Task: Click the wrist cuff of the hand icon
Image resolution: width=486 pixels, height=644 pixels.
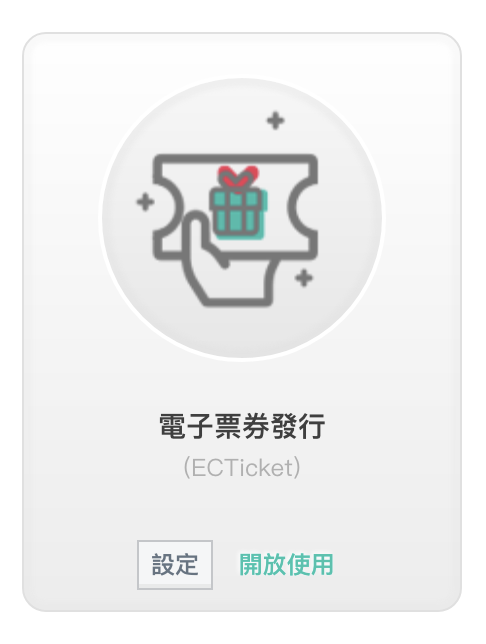Action: pyautogui.click(x=238, y=300)
